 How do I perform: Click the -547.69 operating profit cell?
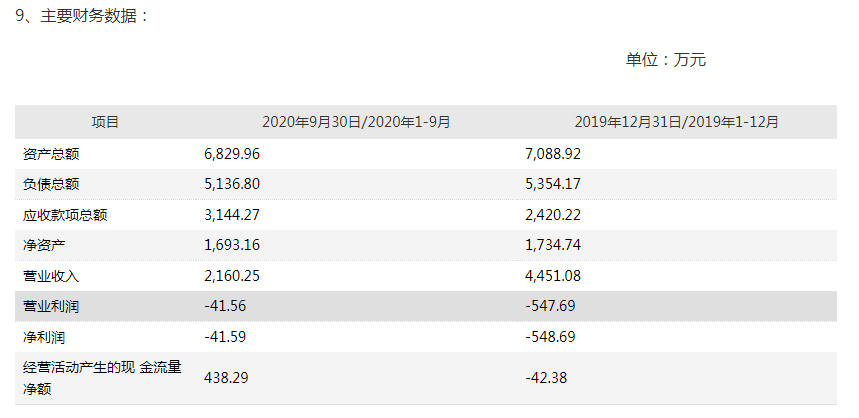point(550,305)
